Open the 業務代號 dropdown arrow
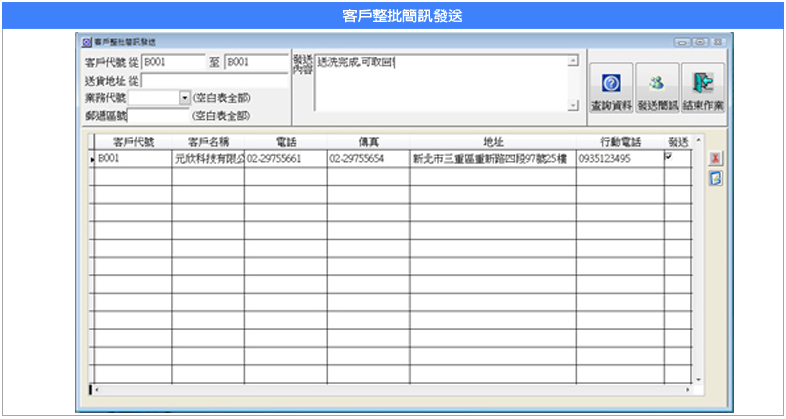Screen dimensions: 786x419 click(x=184, y=97)
